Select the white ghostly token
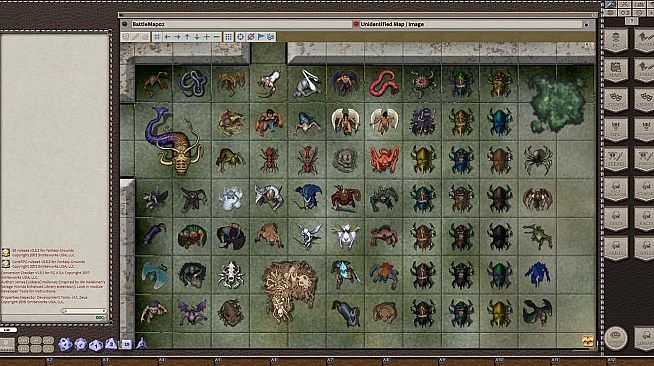 point(231,198)
